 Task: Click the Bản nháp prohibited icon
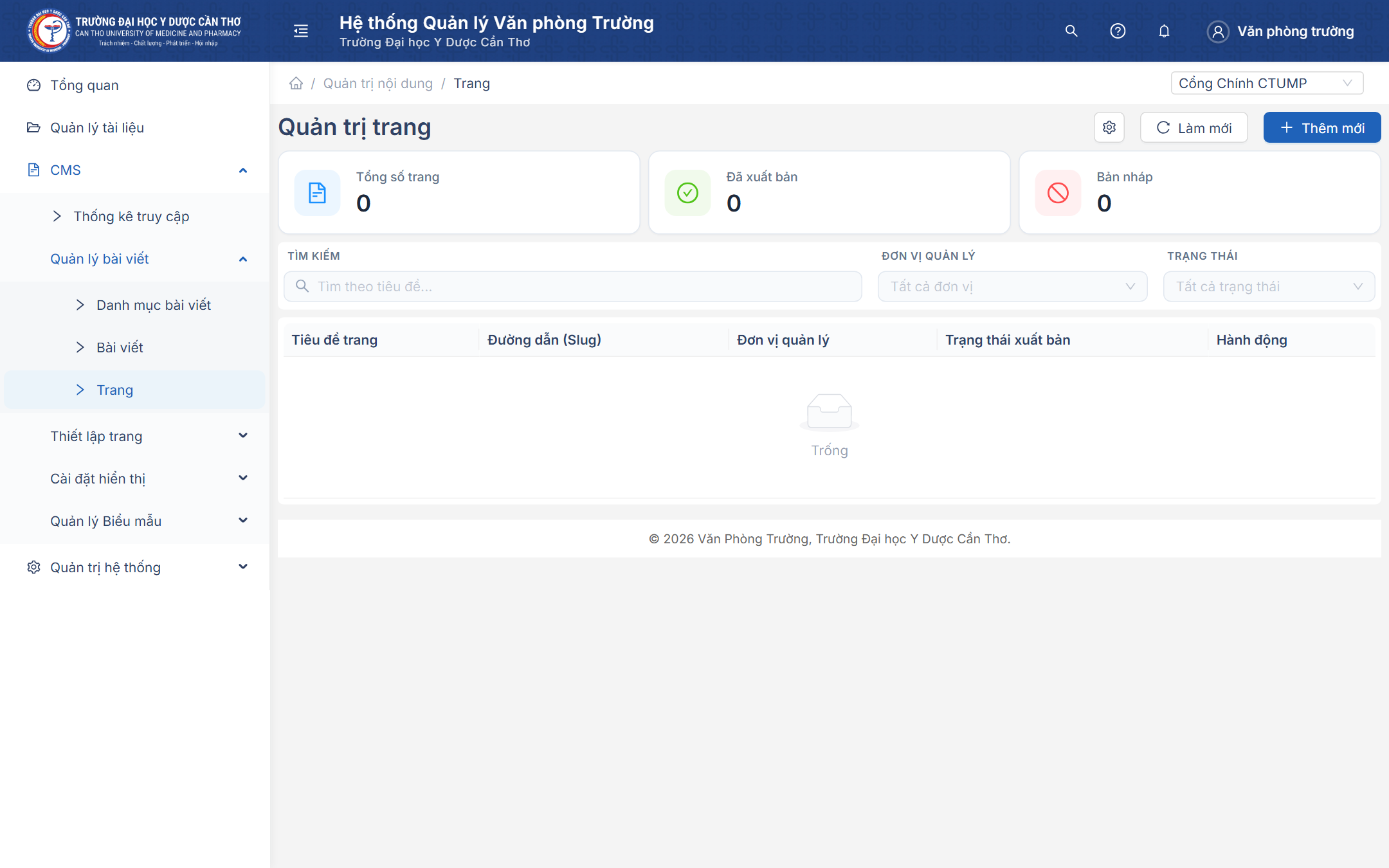click(1058, 193)
